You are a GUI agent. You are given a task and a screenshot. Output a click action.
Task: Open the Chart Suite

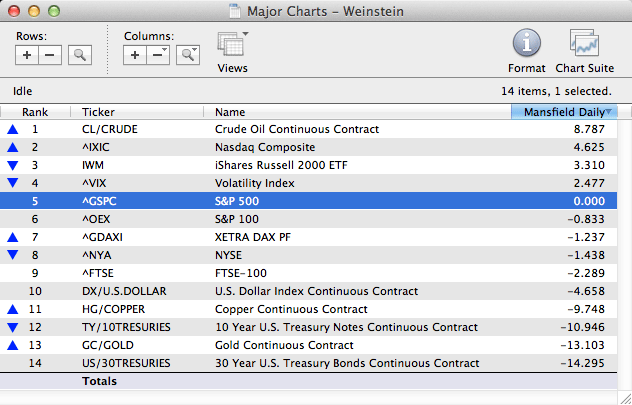pyautogui.click(x=584, y=45)
